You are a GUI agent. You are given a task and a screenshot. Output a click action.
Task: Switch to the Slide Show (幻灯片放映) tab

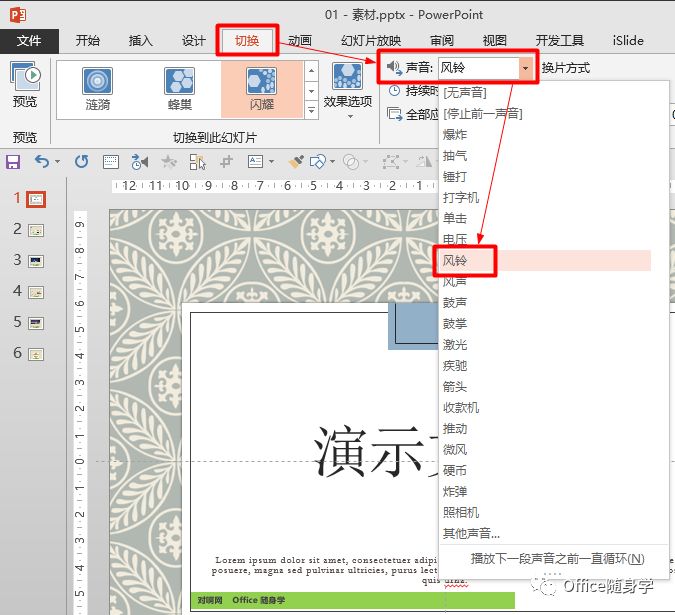[x=371, y=41]
